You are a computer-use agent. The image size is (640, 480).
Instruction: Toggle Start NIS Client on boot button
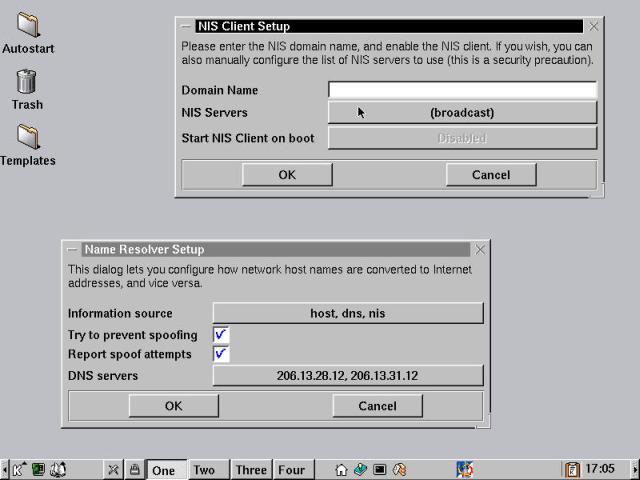(x=461, y=138)
